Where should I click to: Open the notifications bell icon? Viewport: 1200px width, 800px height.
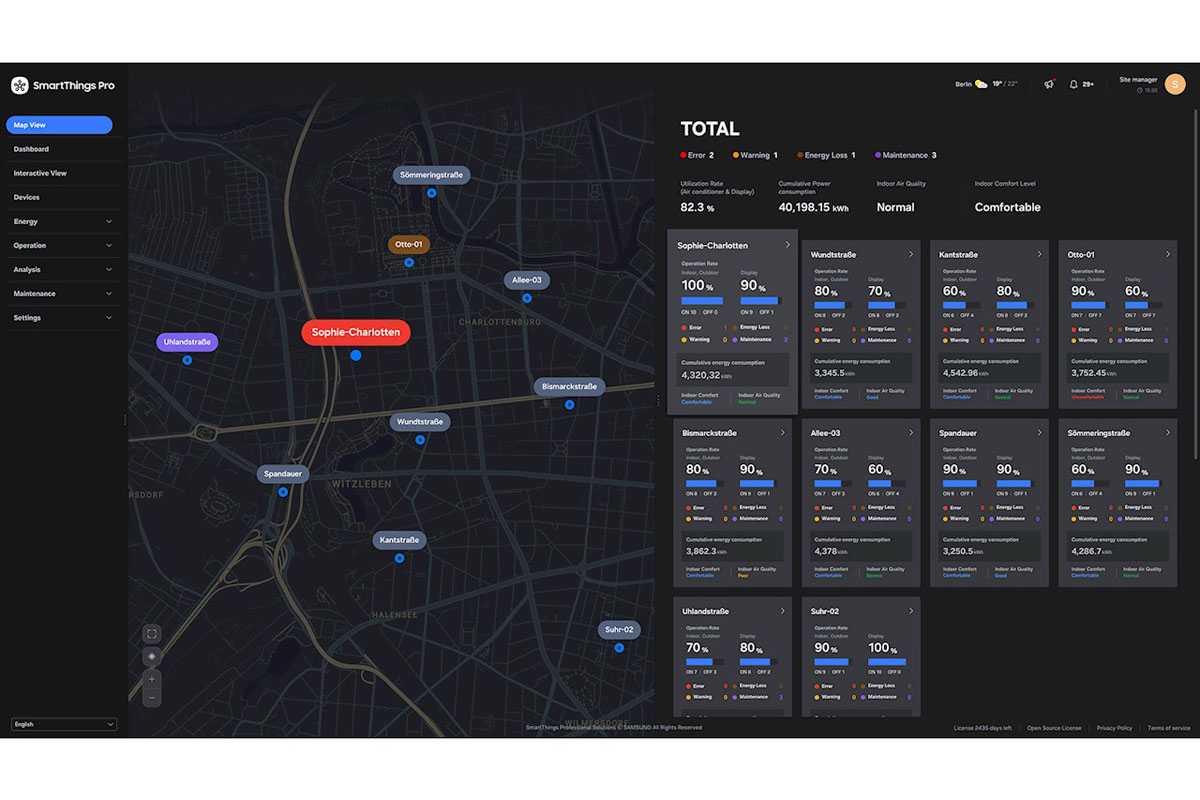coord(1074,84)
